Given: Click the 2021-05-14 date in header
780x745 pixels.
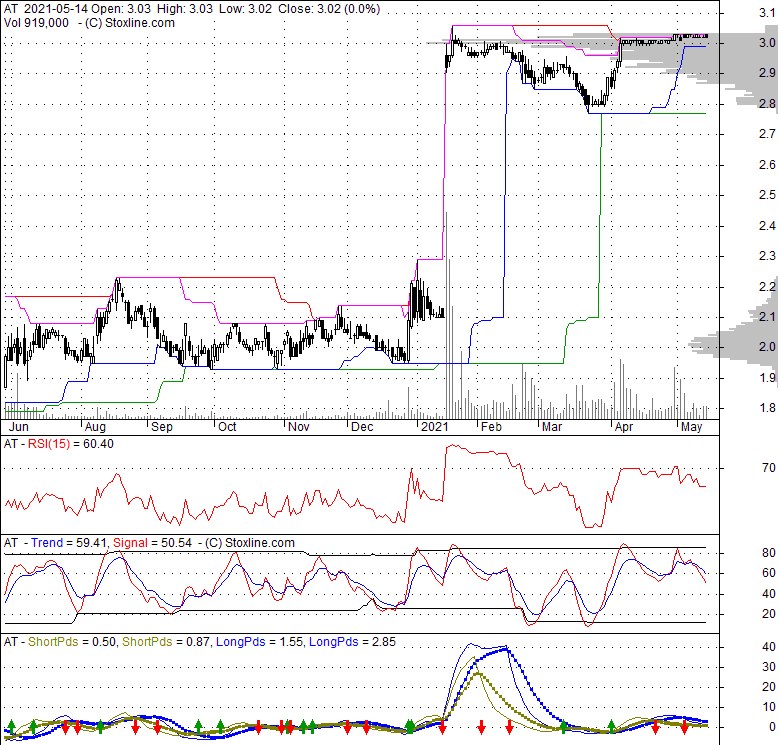Looking at the screenshot, I should tap(53, 9).
